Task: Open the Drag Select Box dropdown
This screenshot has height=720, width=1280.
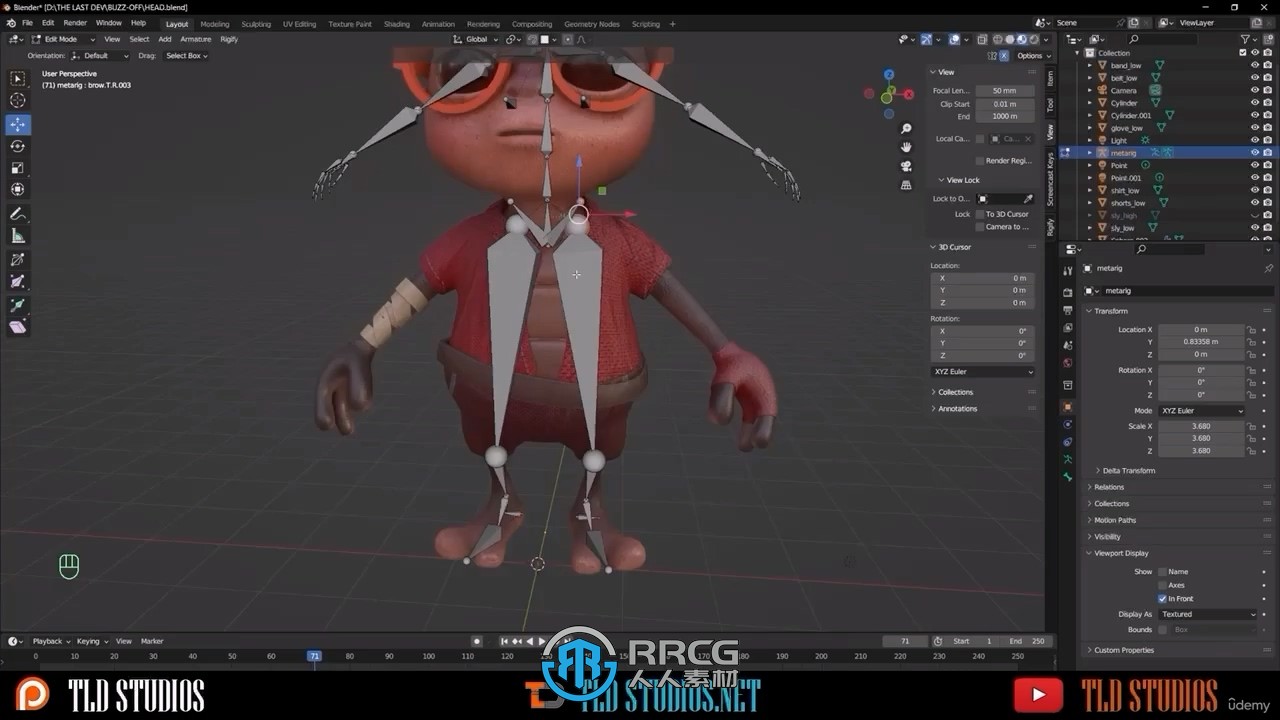Action: click(187, 56)
